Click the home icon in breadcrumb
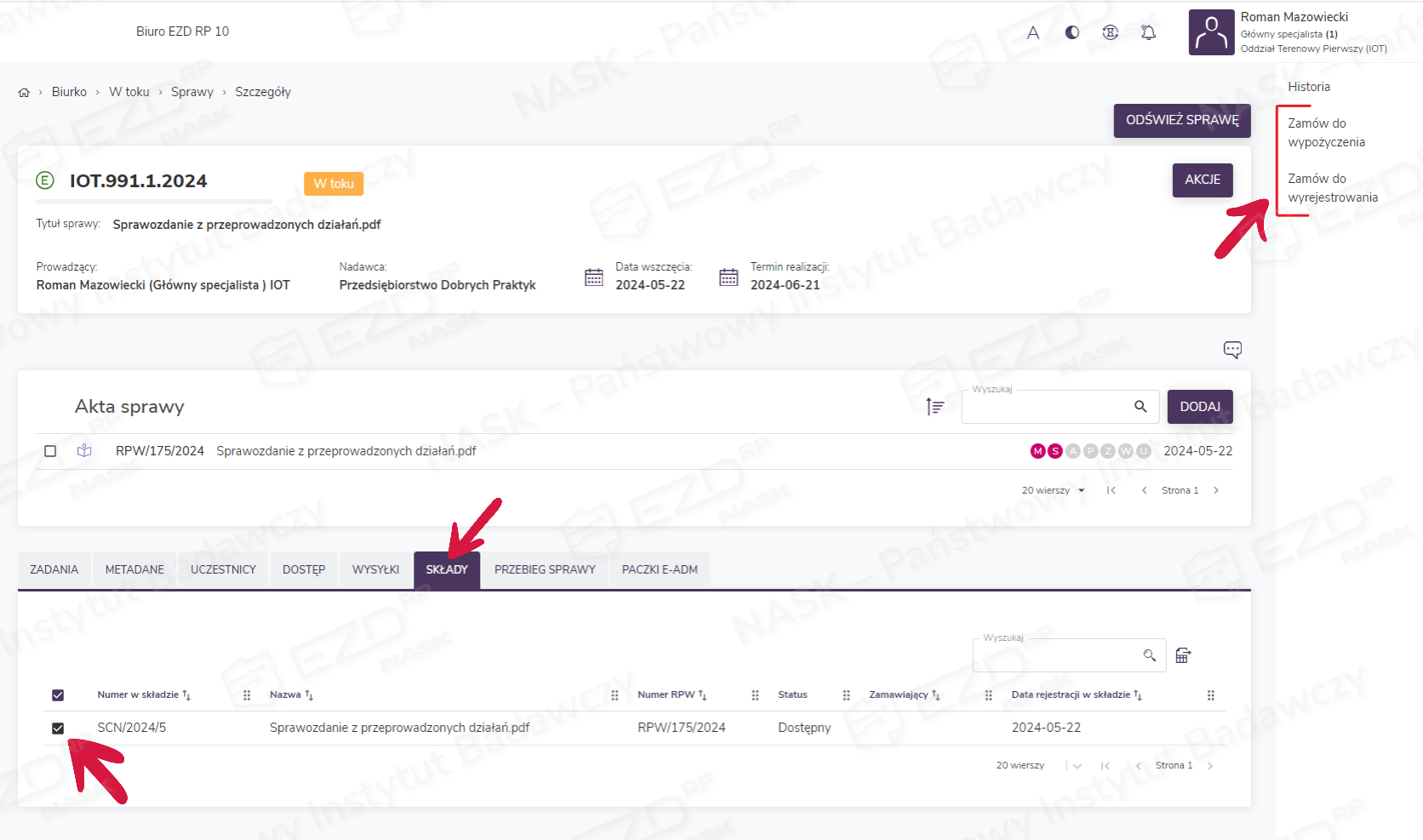The image size is (1423, 840). (24, 93)
